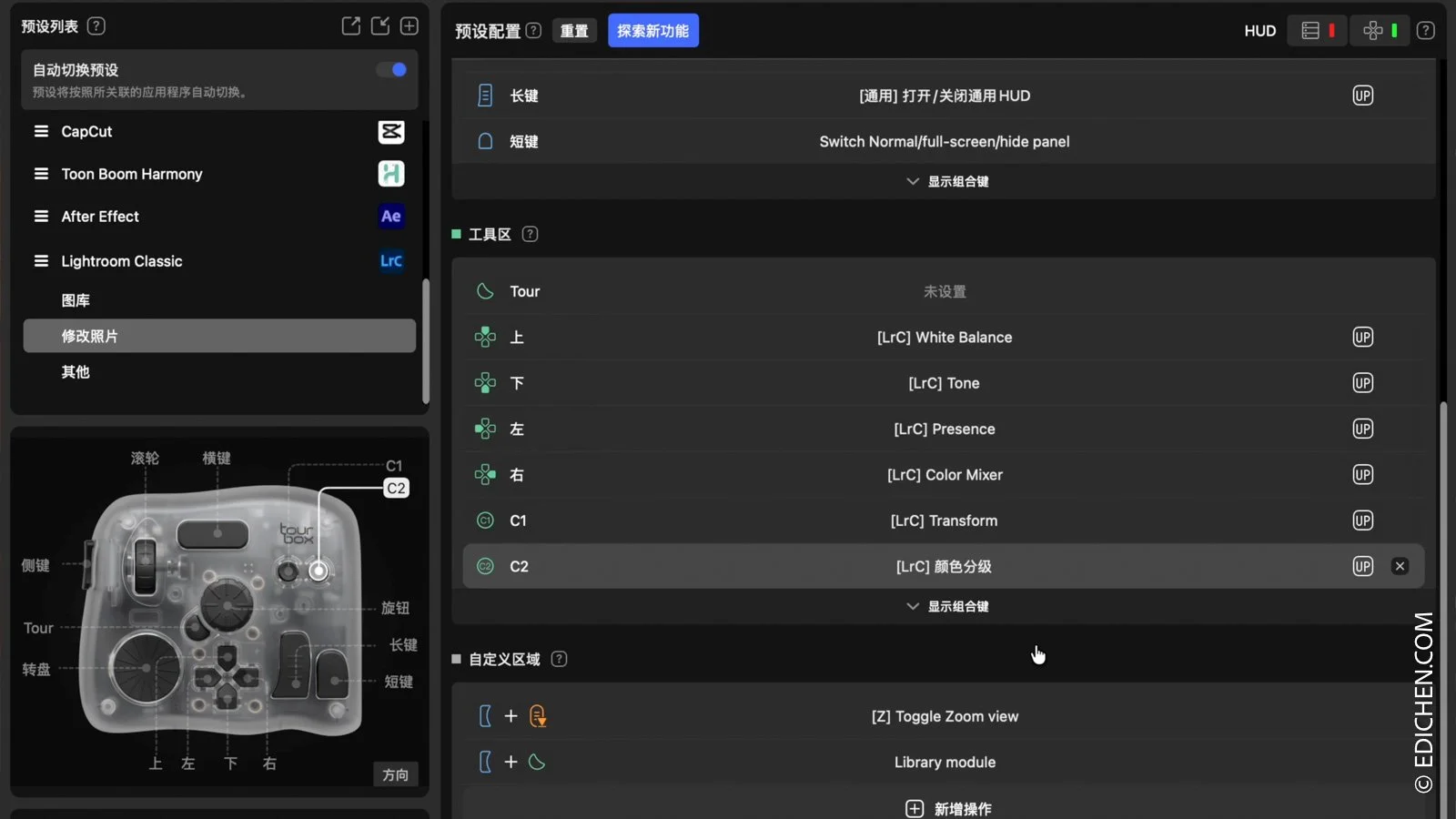
Task: Click the UP badge on Tone row
Action: pos(1362,383)
